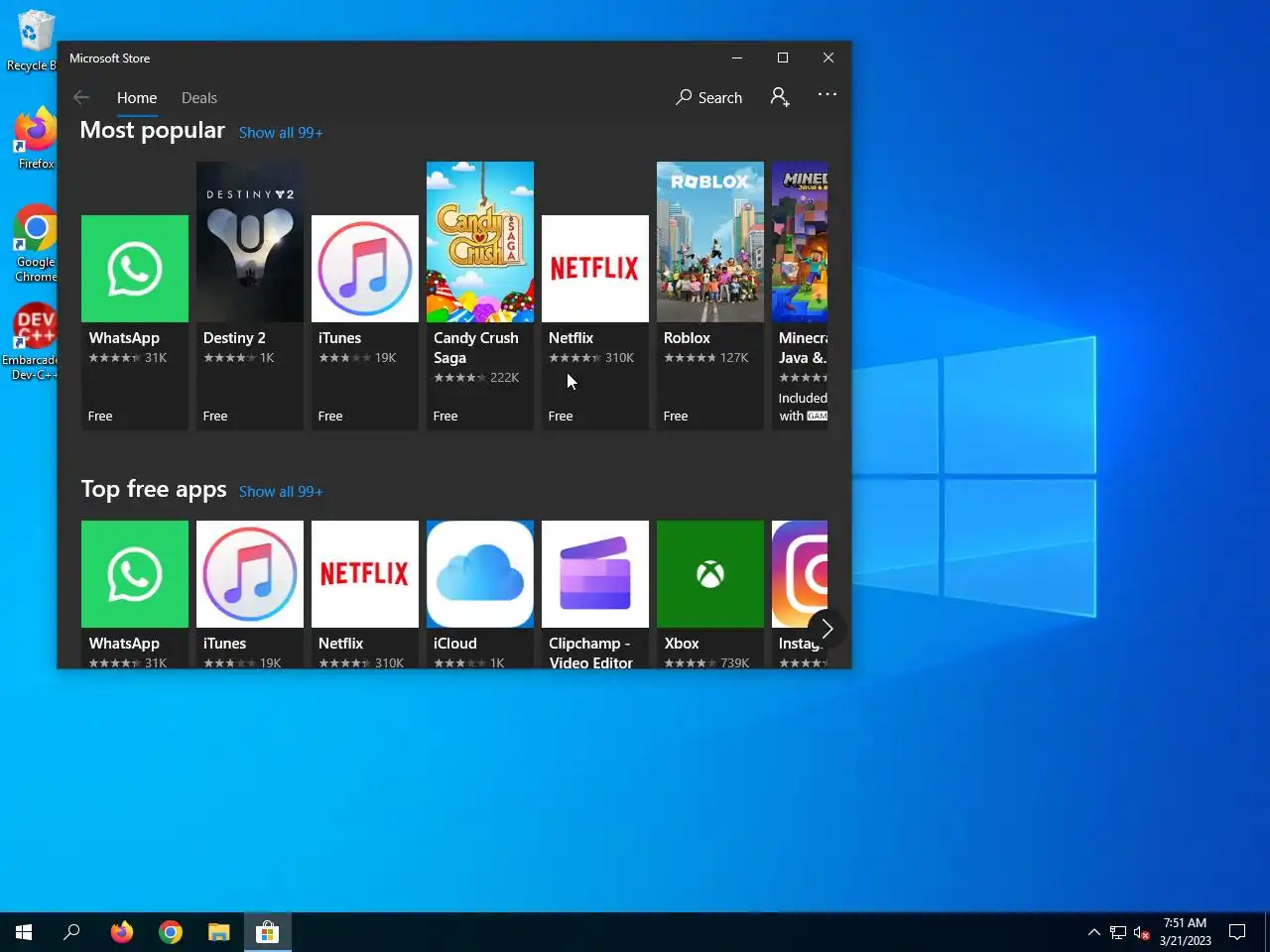Click the Top free apps heading

point(154,490)
